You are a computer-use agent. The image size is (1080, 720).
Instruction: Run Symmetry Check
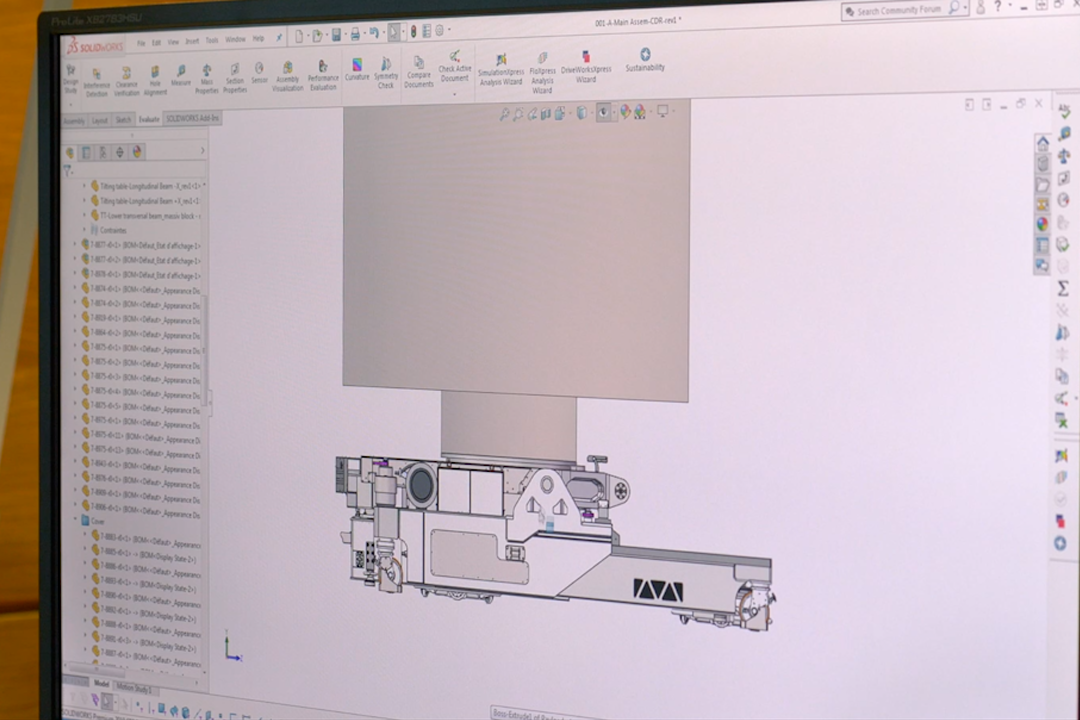[386, 72]
